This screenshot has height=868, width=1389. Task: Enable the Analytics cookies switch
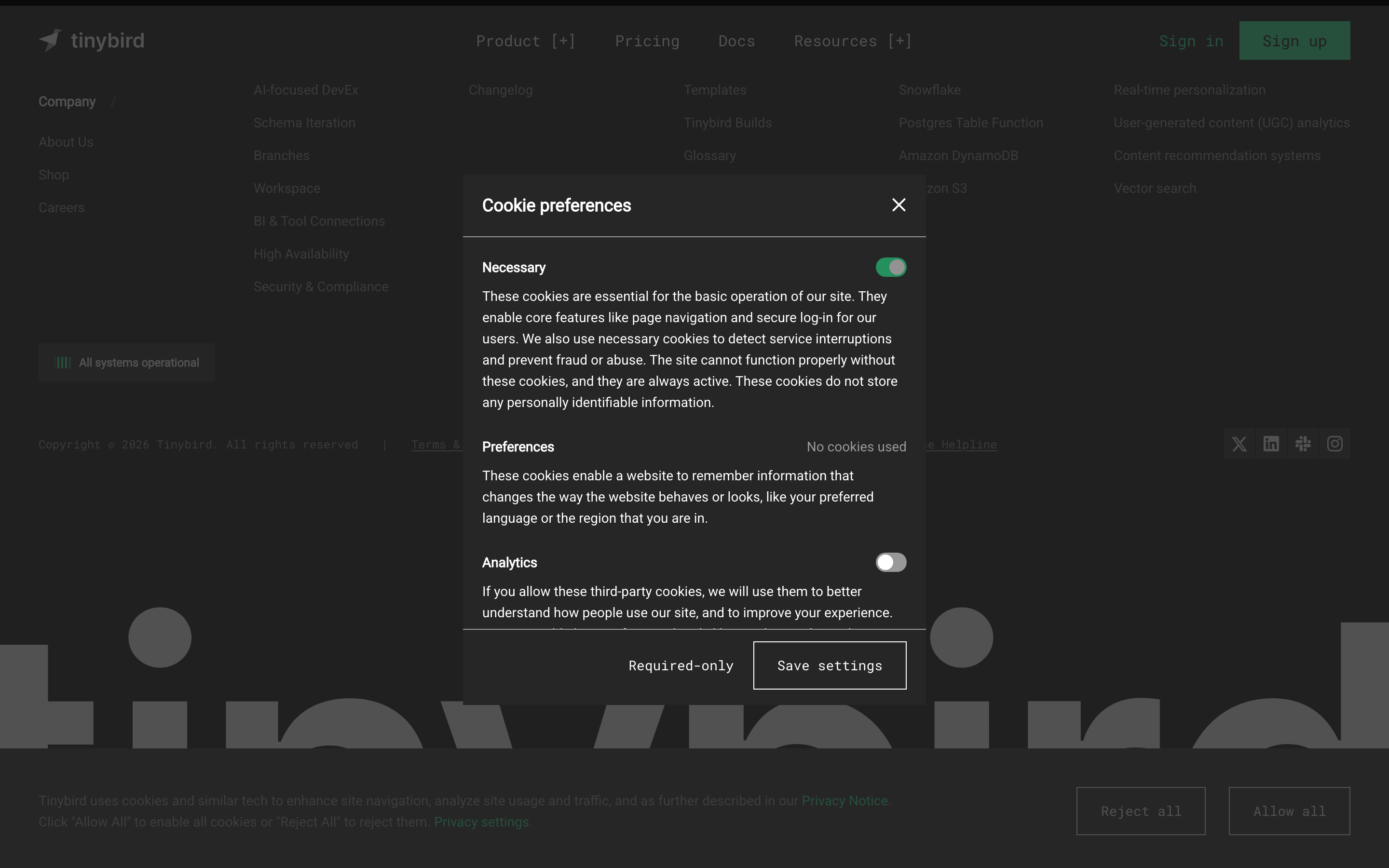pyautogui.click(x=891, y=562)
